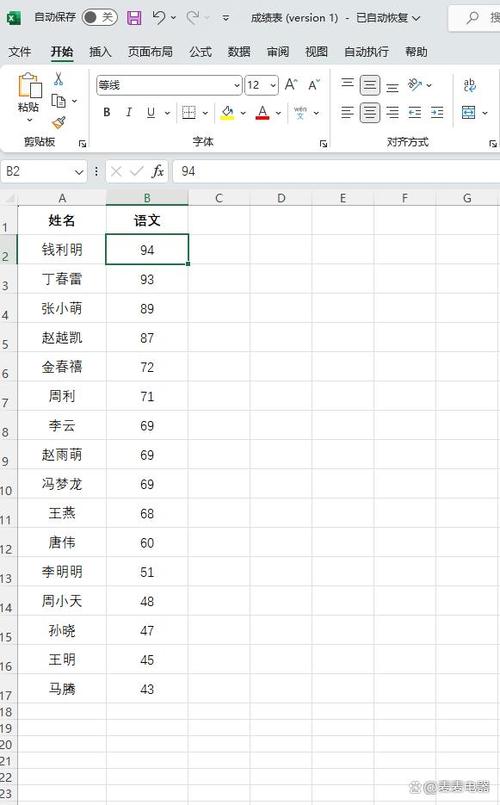Click the search magnifier box
The width and height of the screenshot is (500, 805).
[474, 18]
